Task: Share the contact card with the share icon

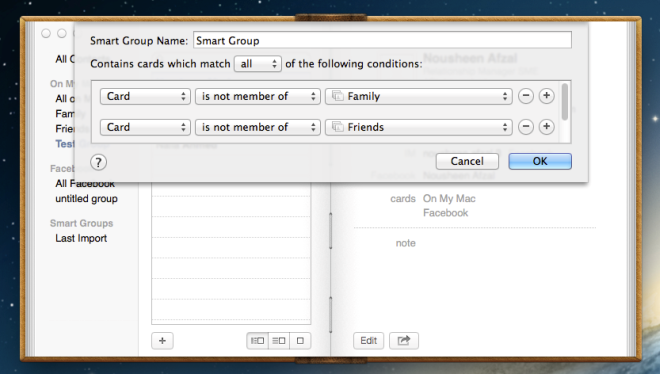Action: [404, 341]
